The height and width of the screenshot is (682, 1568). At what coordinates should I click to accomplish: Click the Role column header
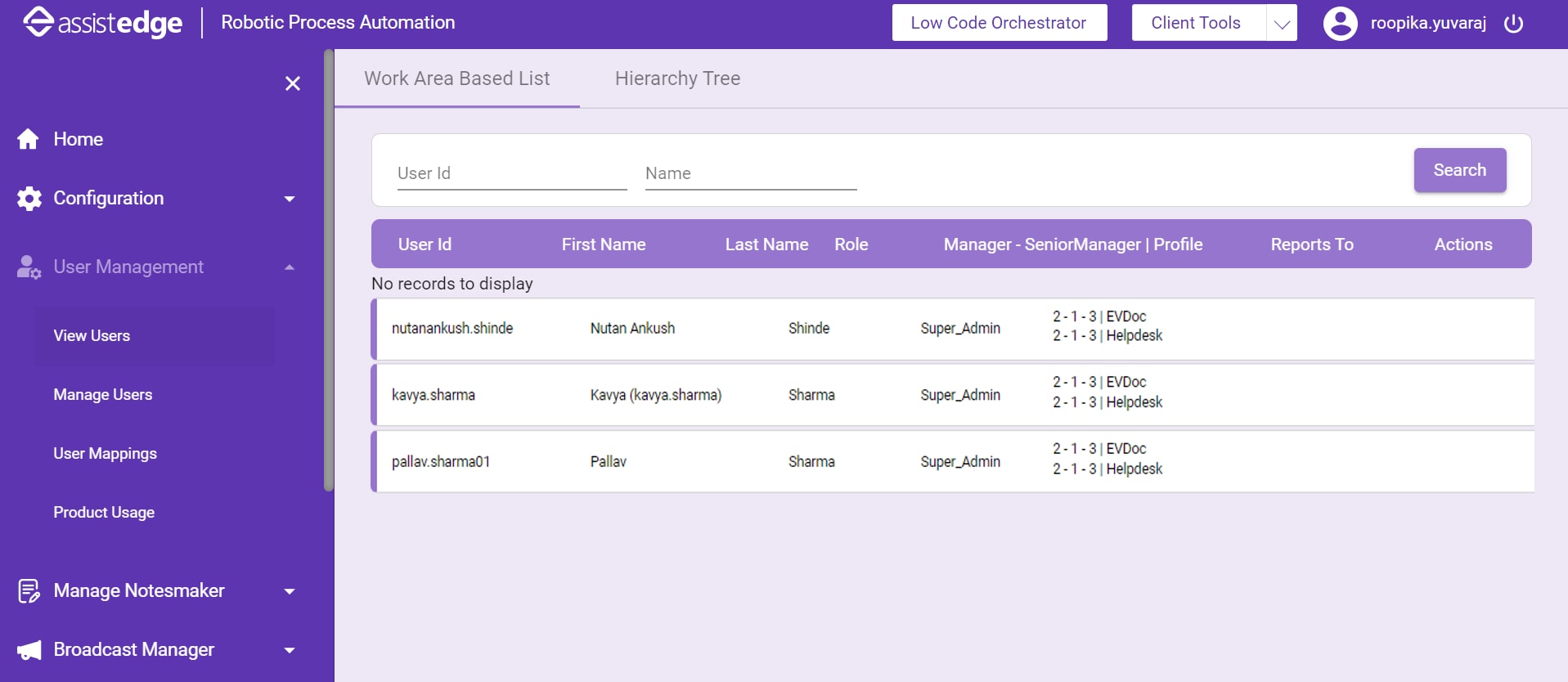[x=851, y=245]
